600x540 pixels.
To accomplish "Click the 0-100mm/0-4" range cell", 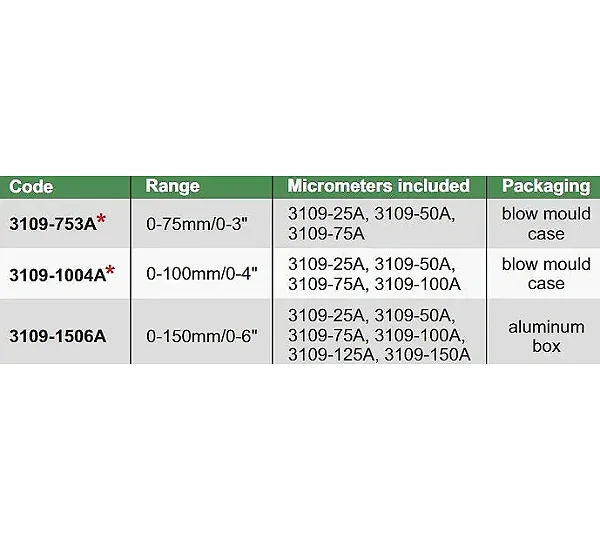I will coord(202,274).
